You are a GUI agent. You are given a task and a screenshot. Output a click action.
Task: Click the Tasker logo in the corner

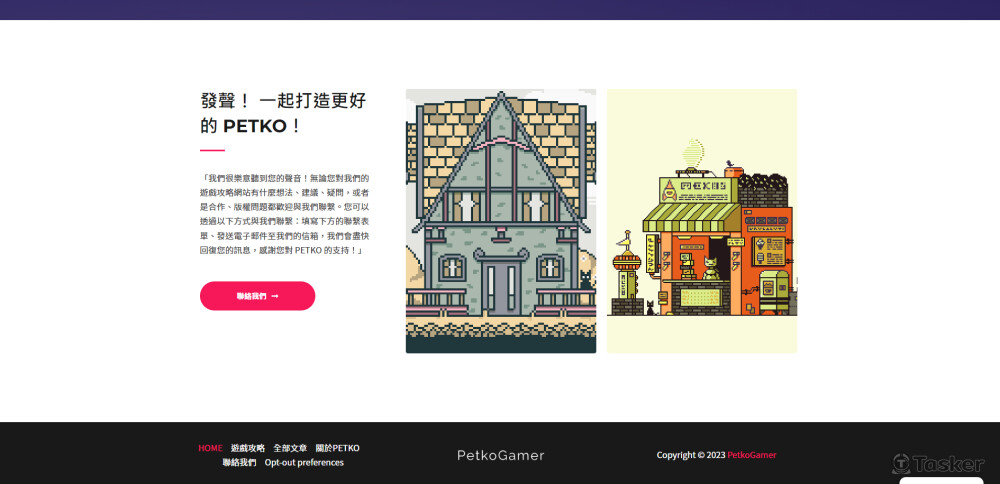pyautogui.click(x=938, y=464)
